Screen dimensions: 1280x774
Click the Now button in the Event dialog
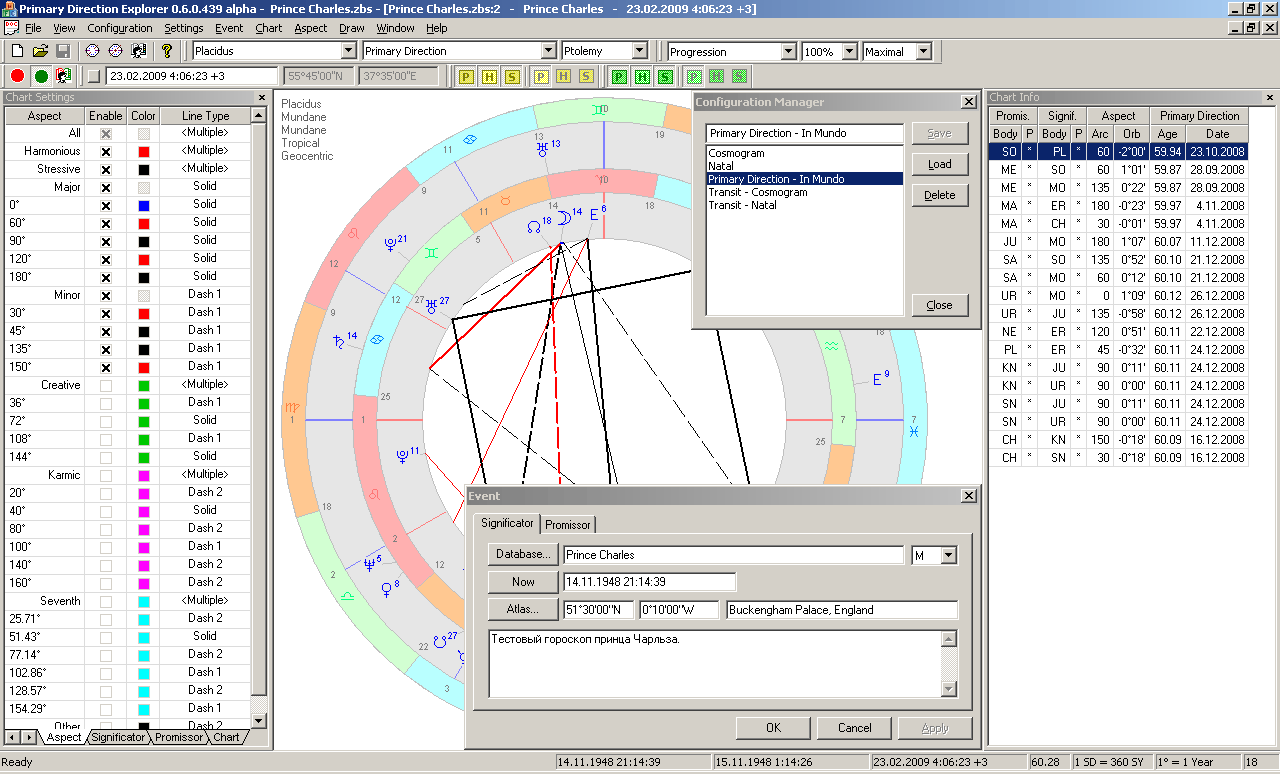[x=523, y=581]
